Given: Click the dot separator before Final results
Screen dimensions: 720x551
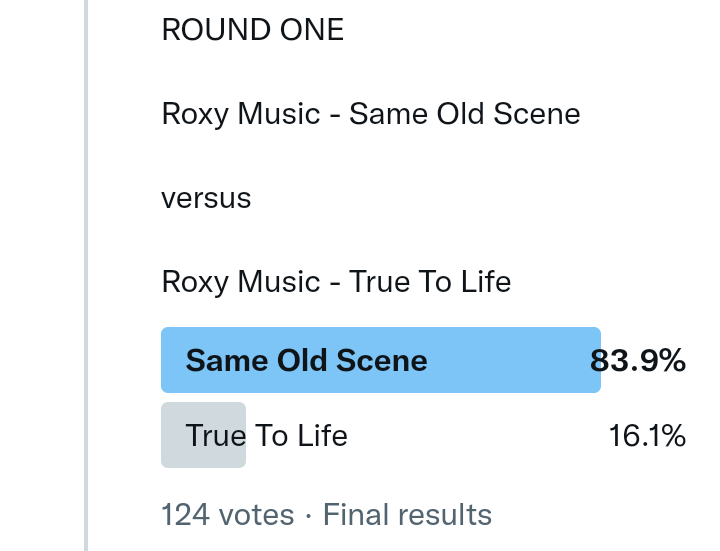Looking at the screenshot, I should 309,515.
